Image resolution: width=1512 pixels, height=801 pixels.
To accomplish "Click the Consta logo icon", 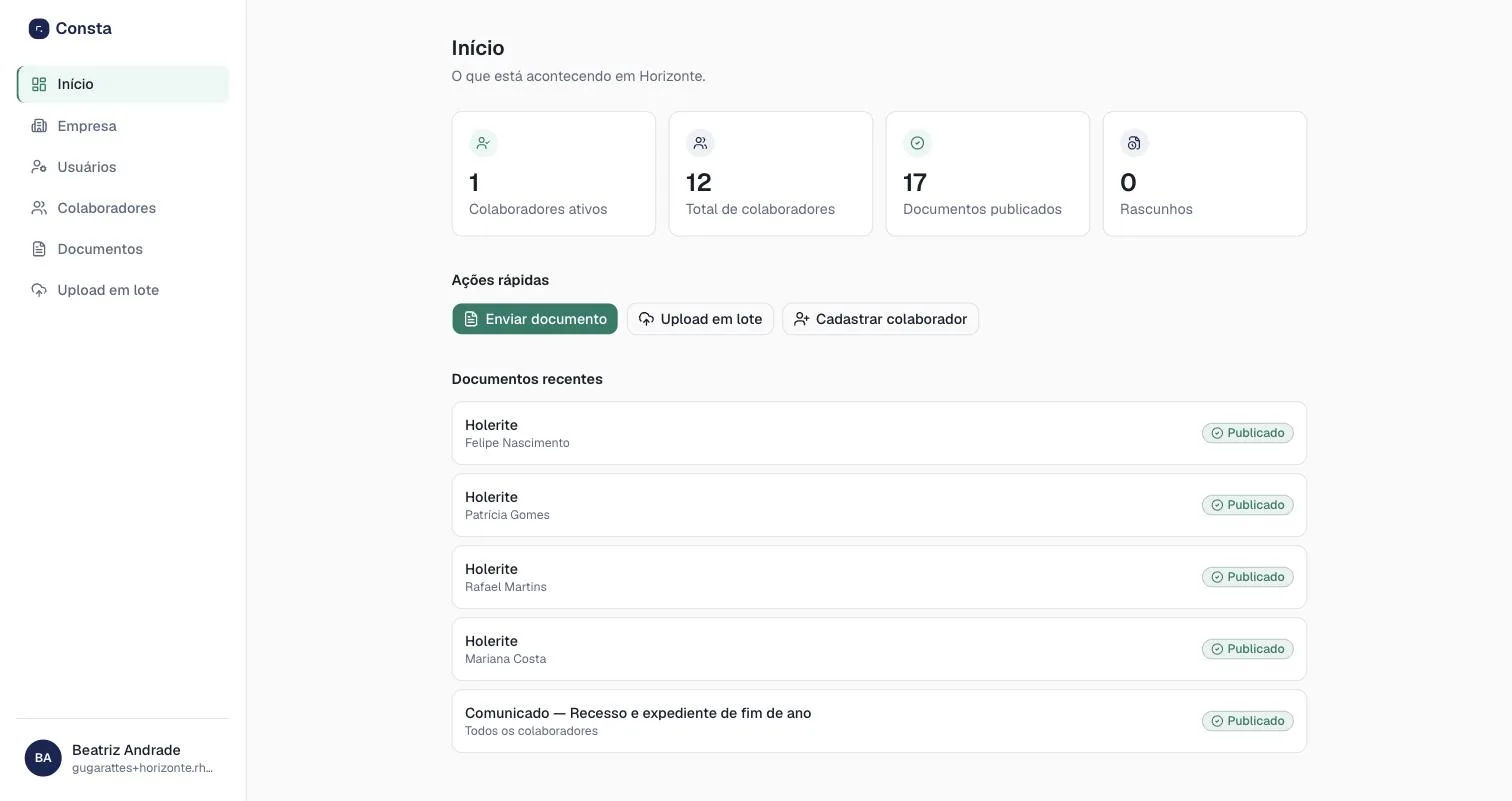I will pyautogui.click(x=39, y=29).
